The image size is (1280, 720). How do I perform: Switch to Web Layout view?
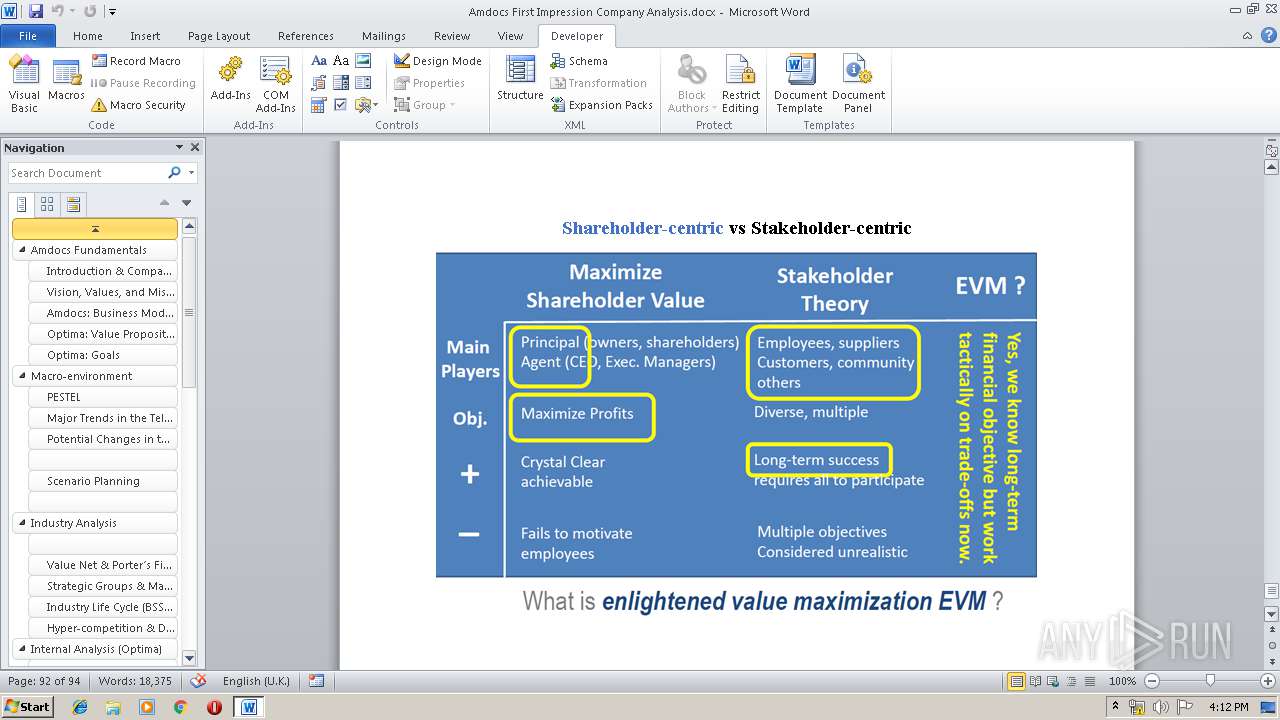click(1051, 681)
